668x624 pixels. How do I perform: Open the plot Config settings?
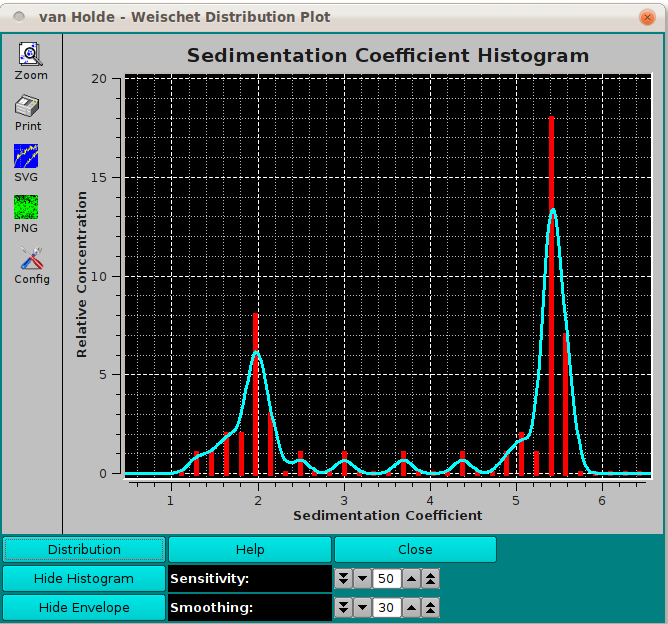(x=31, y=259)
